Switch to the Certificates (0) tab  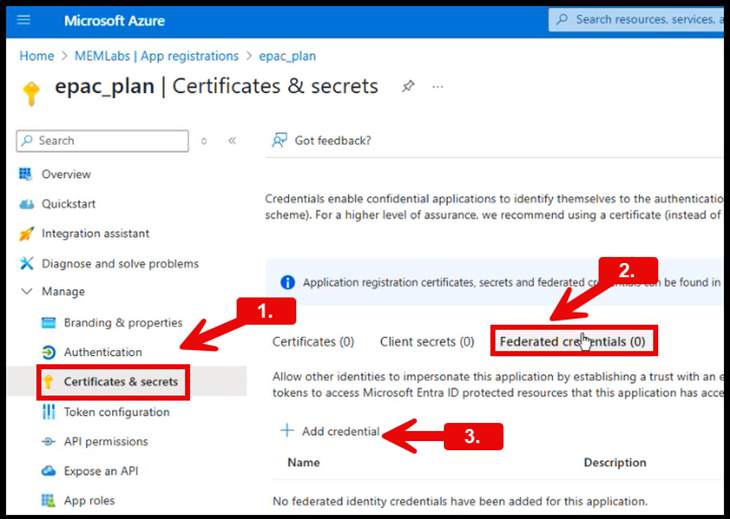pos(313,342)
